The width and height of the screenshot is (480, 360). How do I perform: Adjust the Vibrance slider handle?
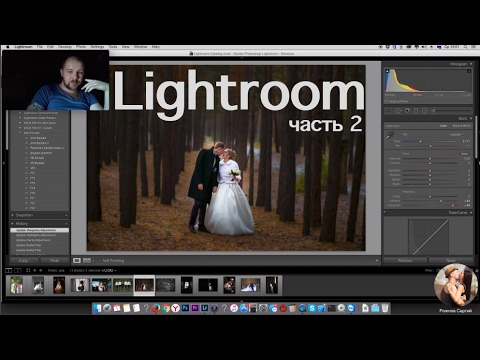[441, 201]
